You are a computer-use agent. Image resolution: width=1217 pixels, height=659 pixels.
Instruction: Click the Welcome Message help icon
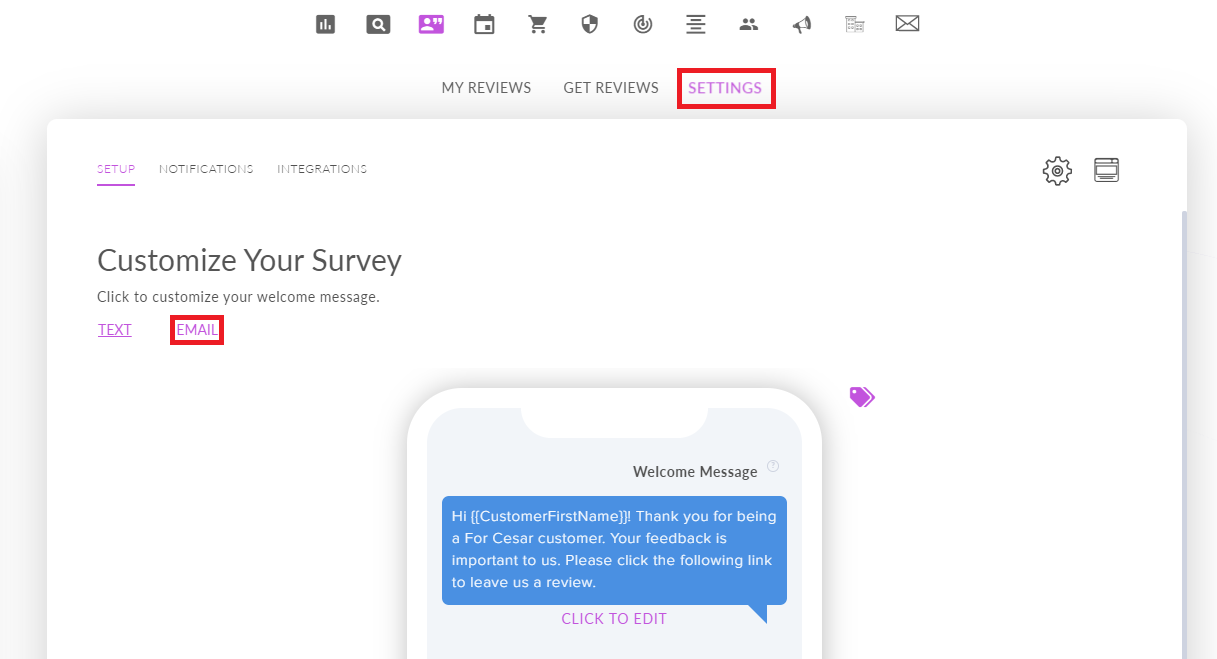coord(773,466)
